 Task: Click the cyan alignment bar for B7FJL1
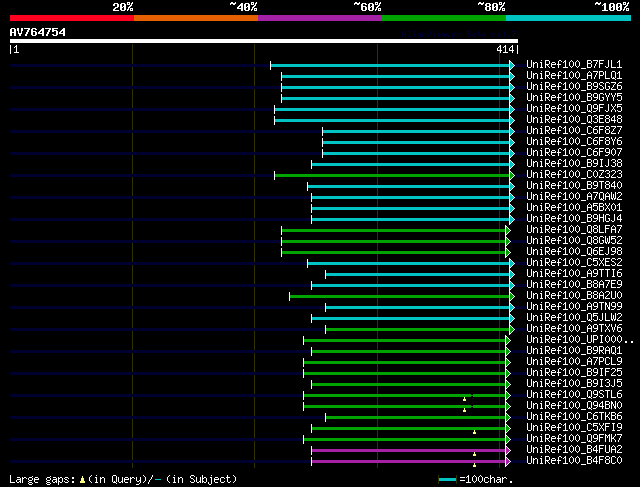click(x=390, y=65)
